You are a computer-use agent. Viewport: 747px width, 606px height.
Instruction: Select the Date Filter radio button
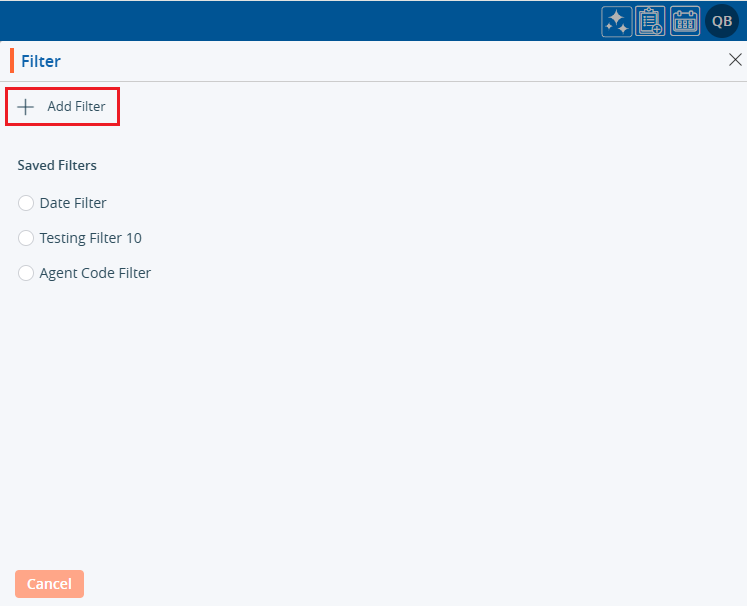click(x=26, y=203)
